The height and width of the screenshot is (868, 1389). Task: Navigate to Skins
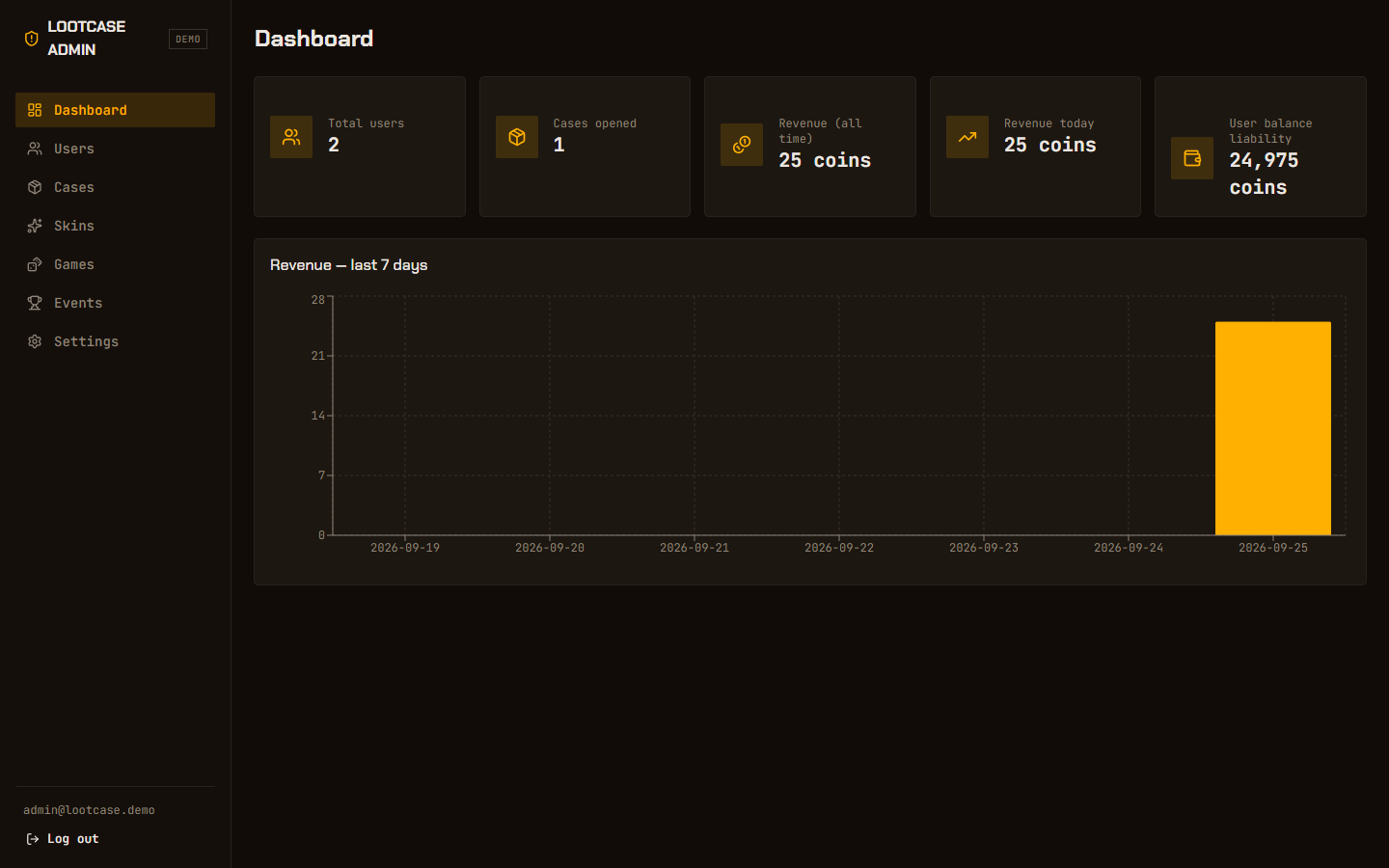(115, 226)
